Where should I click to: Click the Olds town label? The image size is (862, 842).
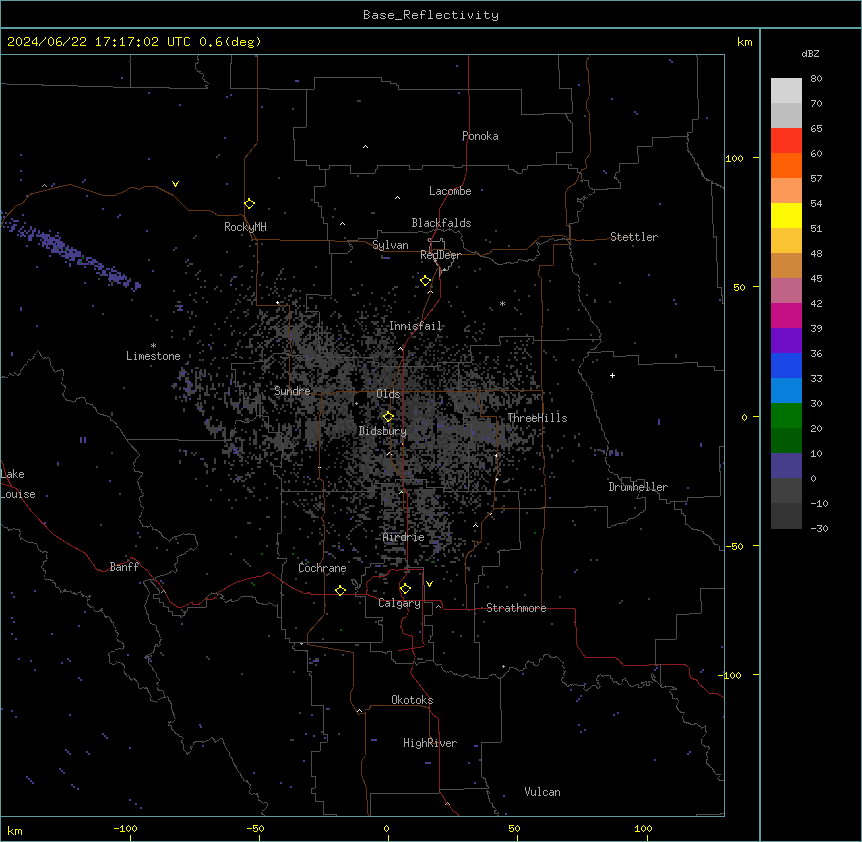coord(388,394)
